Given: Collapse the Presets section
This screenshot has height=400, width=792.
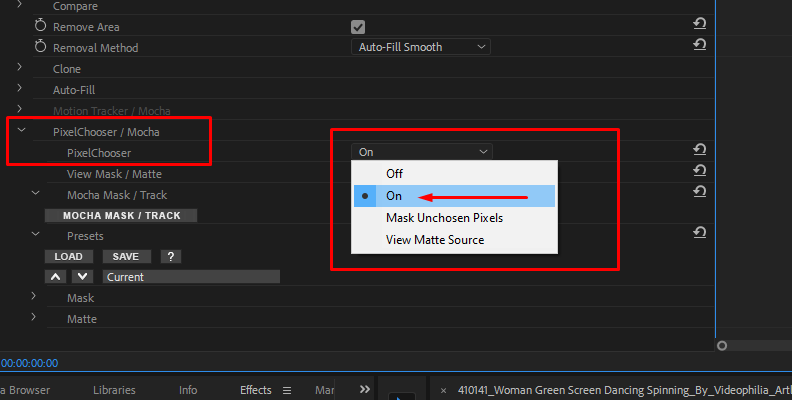Looking at the screenshot, I should tap(35, 234).
